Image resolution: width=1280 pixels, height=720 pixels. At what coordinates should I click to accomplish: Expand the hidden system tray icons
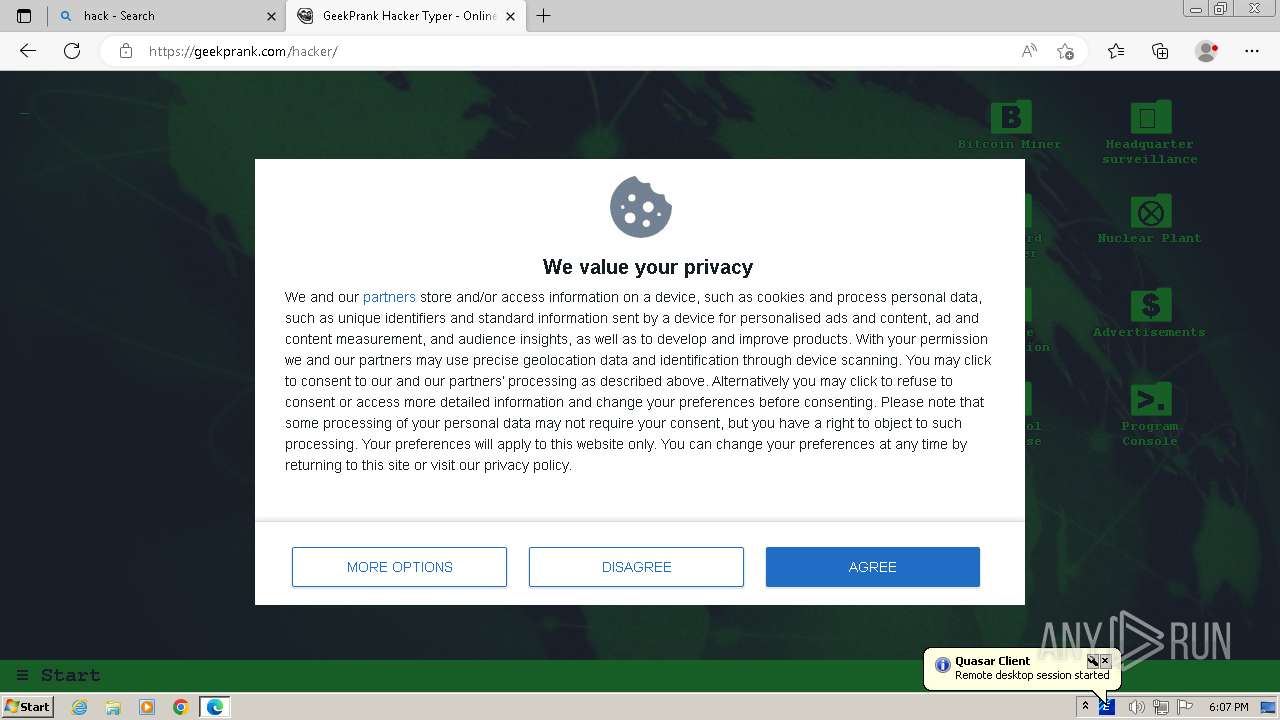[1085, 707]
